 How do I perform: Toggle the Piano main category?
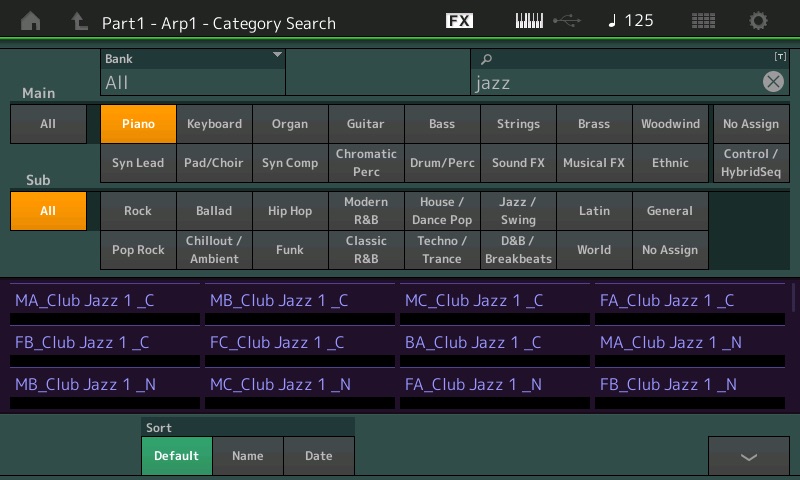coord(138,124)
